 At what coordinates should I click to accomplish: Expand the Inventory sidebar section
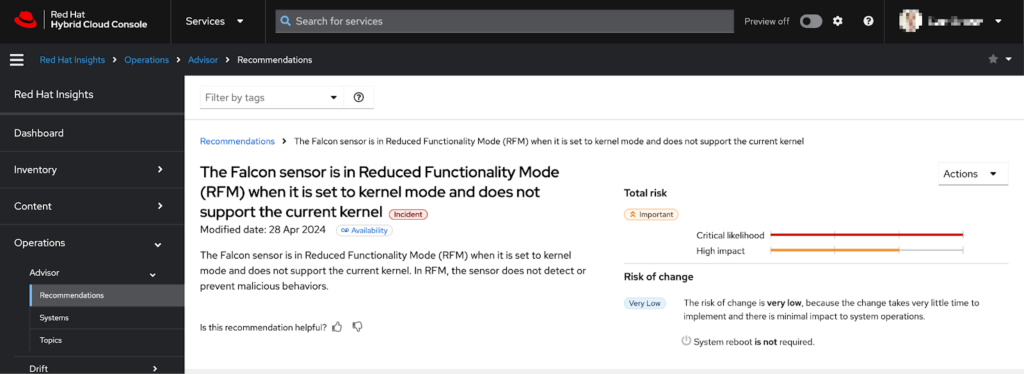[x=92, y=170]
